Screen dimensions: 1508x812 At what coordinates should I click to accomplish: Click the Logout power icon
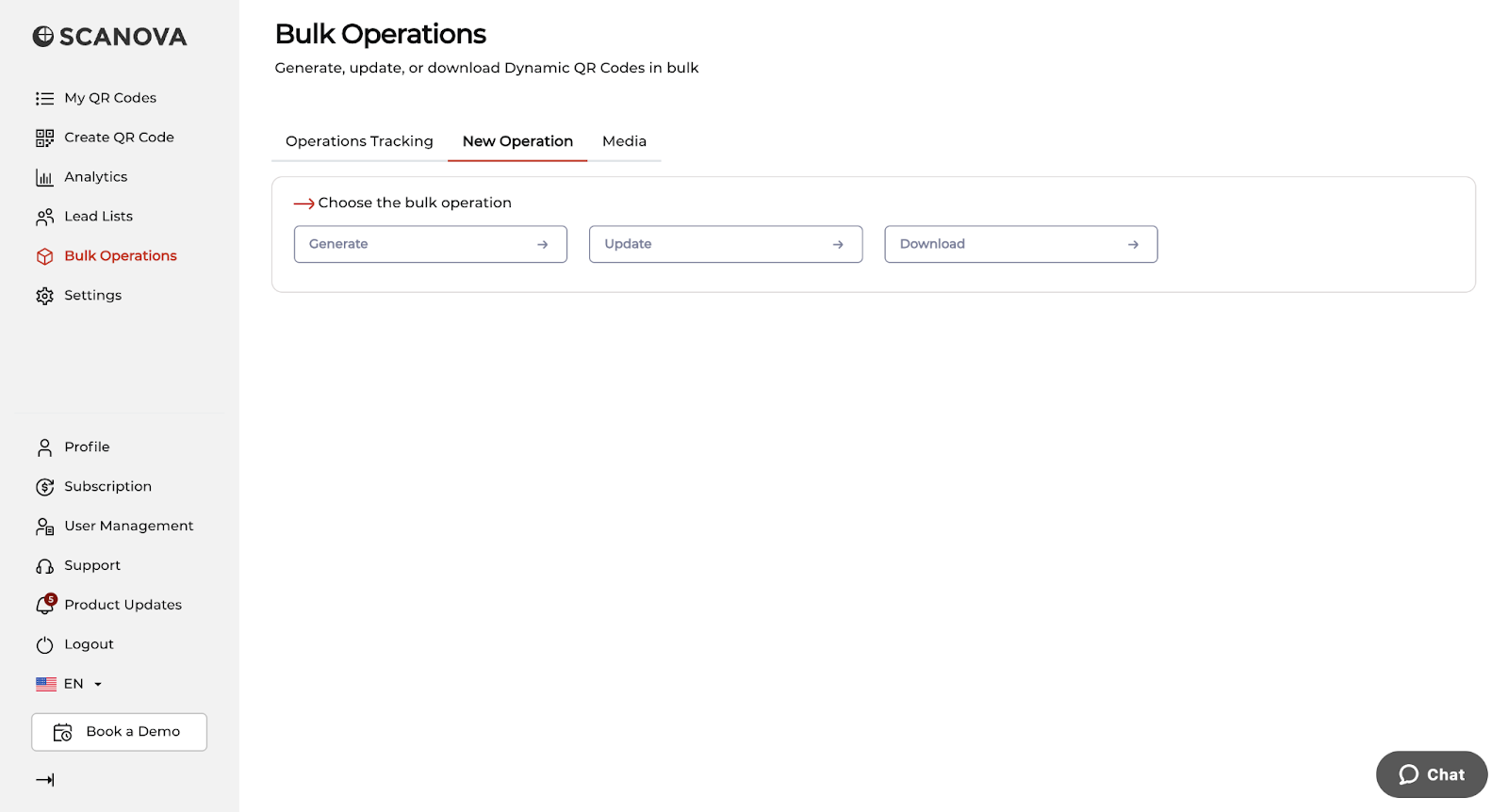[x=44, y=645]
